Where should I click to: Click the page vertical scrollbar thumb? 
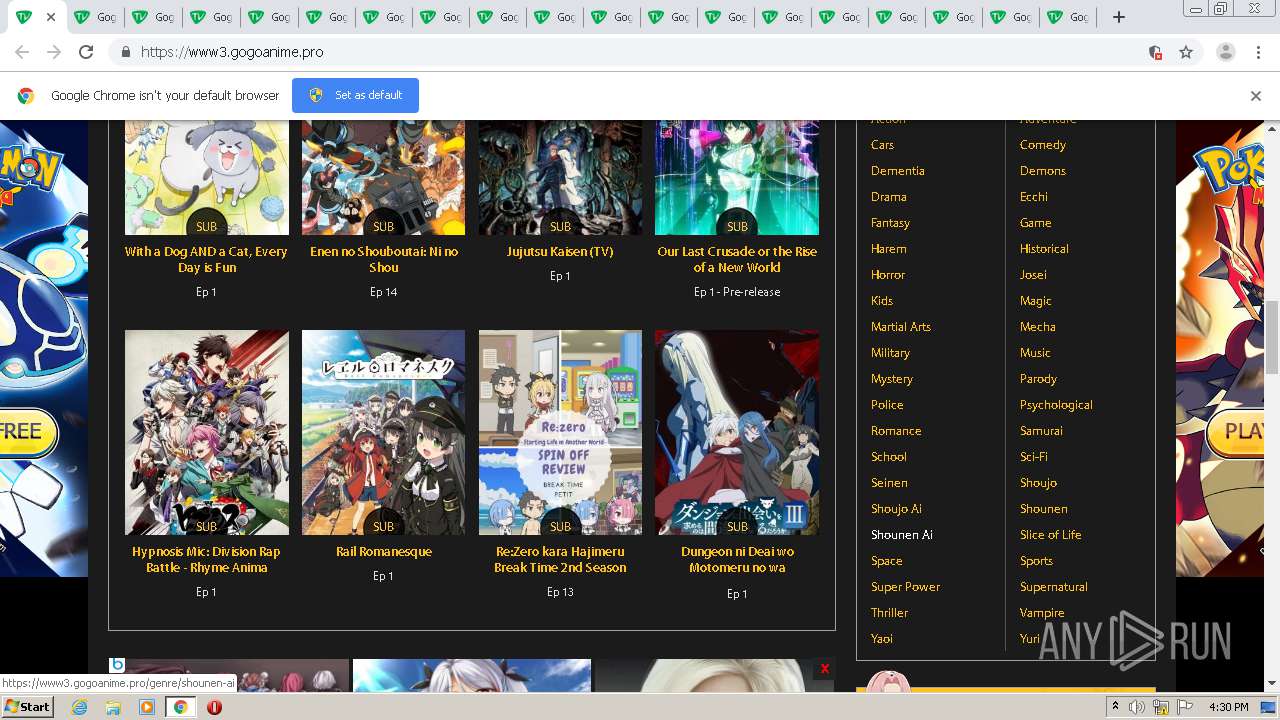click(1271, 336)
